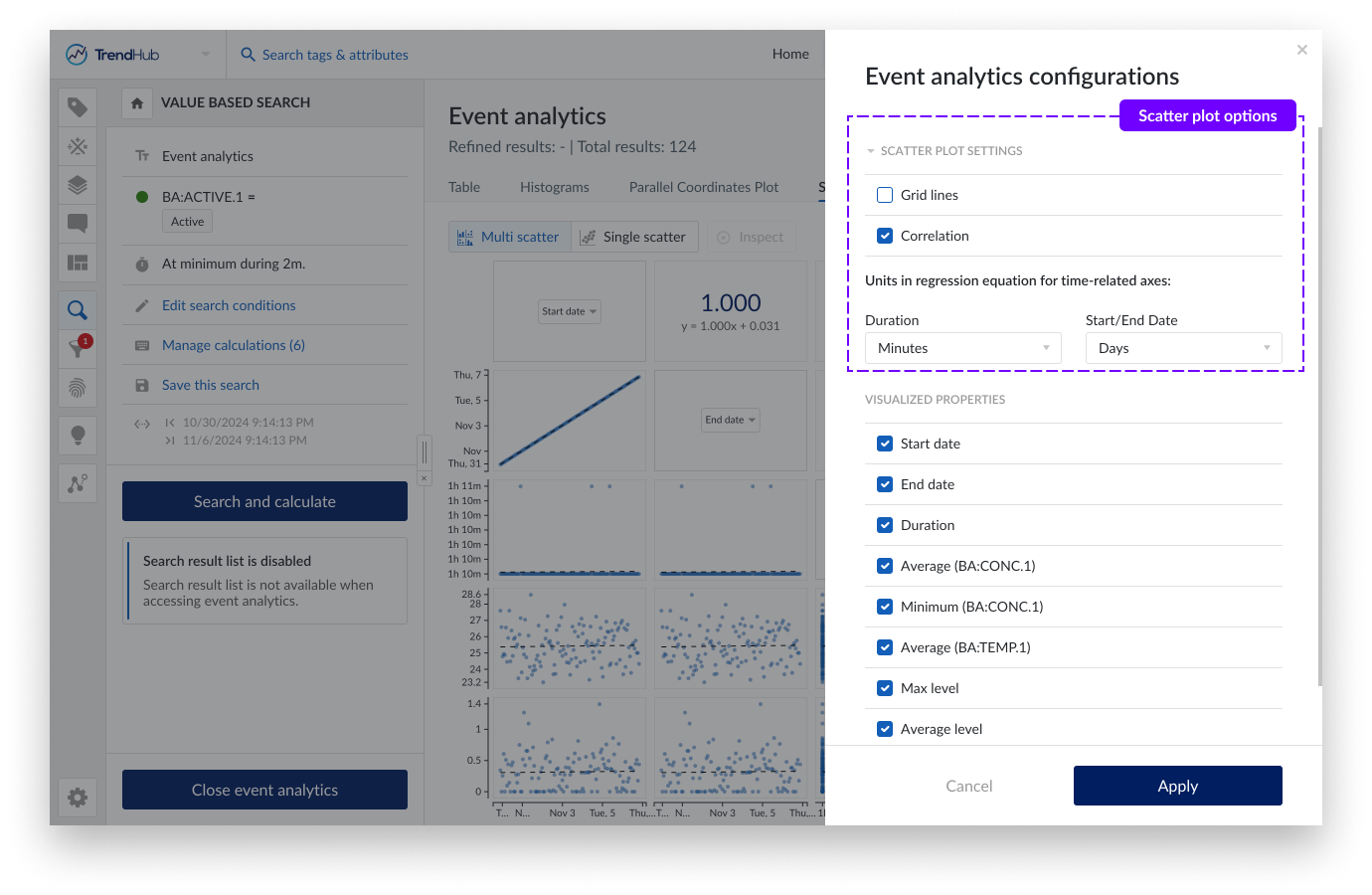The height and width of the screenshot is (895, 1372).
Task: Open the fingerprint icon in sidebar
Action: (78, 387)
